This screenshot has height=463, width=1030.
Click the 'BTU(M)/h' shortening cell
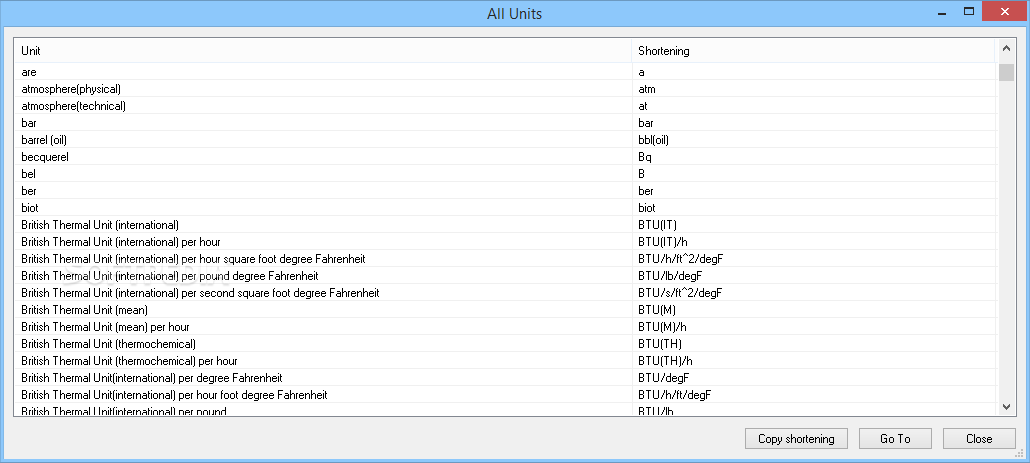tap(813, 328)
